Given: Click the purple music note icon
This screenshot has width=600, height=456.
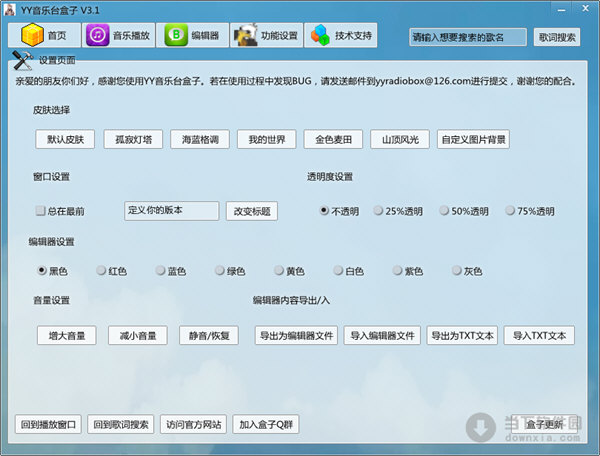Looking at the screenshot, I should click(x=98, y=35).
